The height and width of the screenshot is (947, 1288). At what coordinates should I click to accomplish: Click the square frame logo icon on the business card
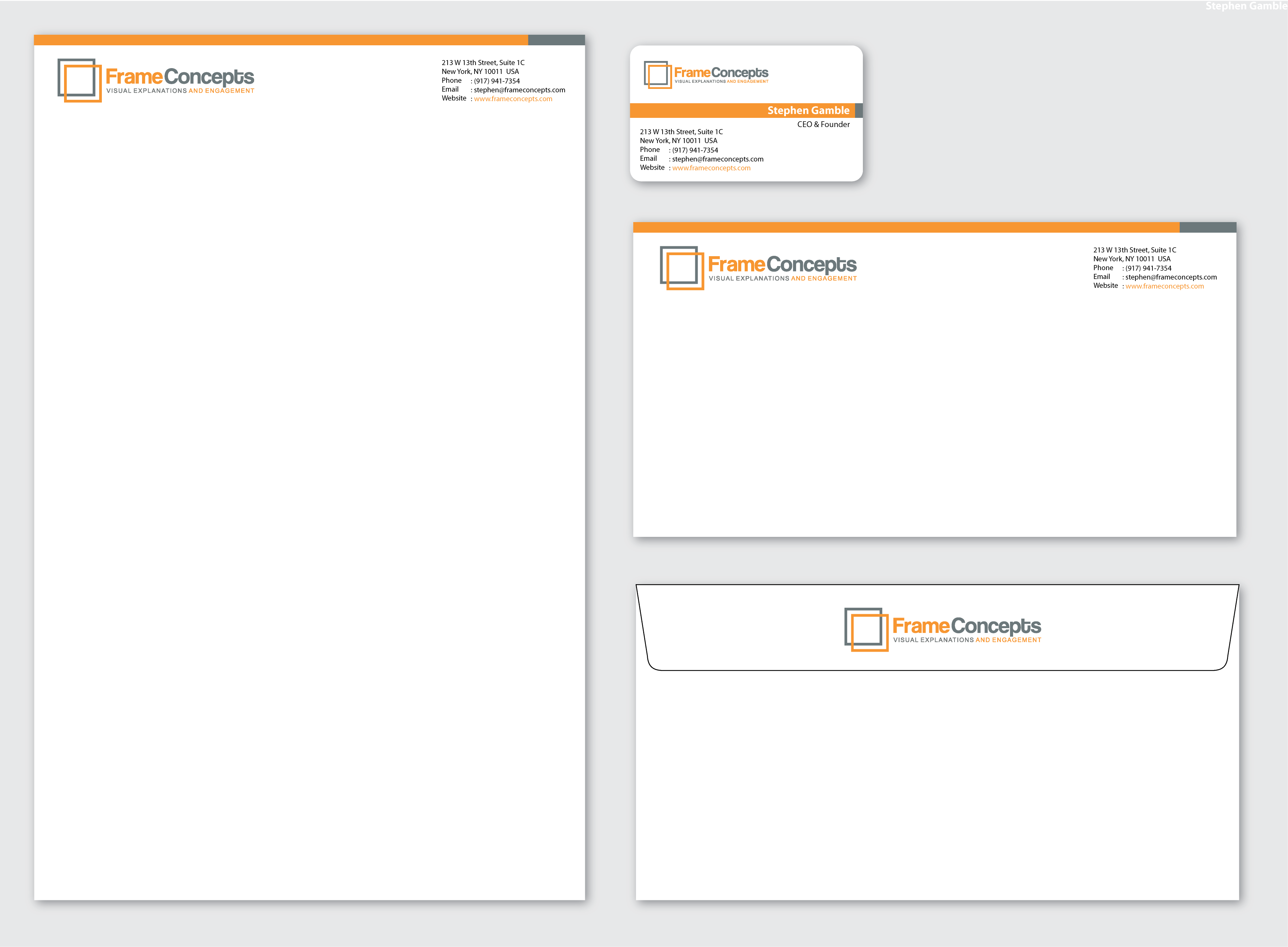point(657,75)
